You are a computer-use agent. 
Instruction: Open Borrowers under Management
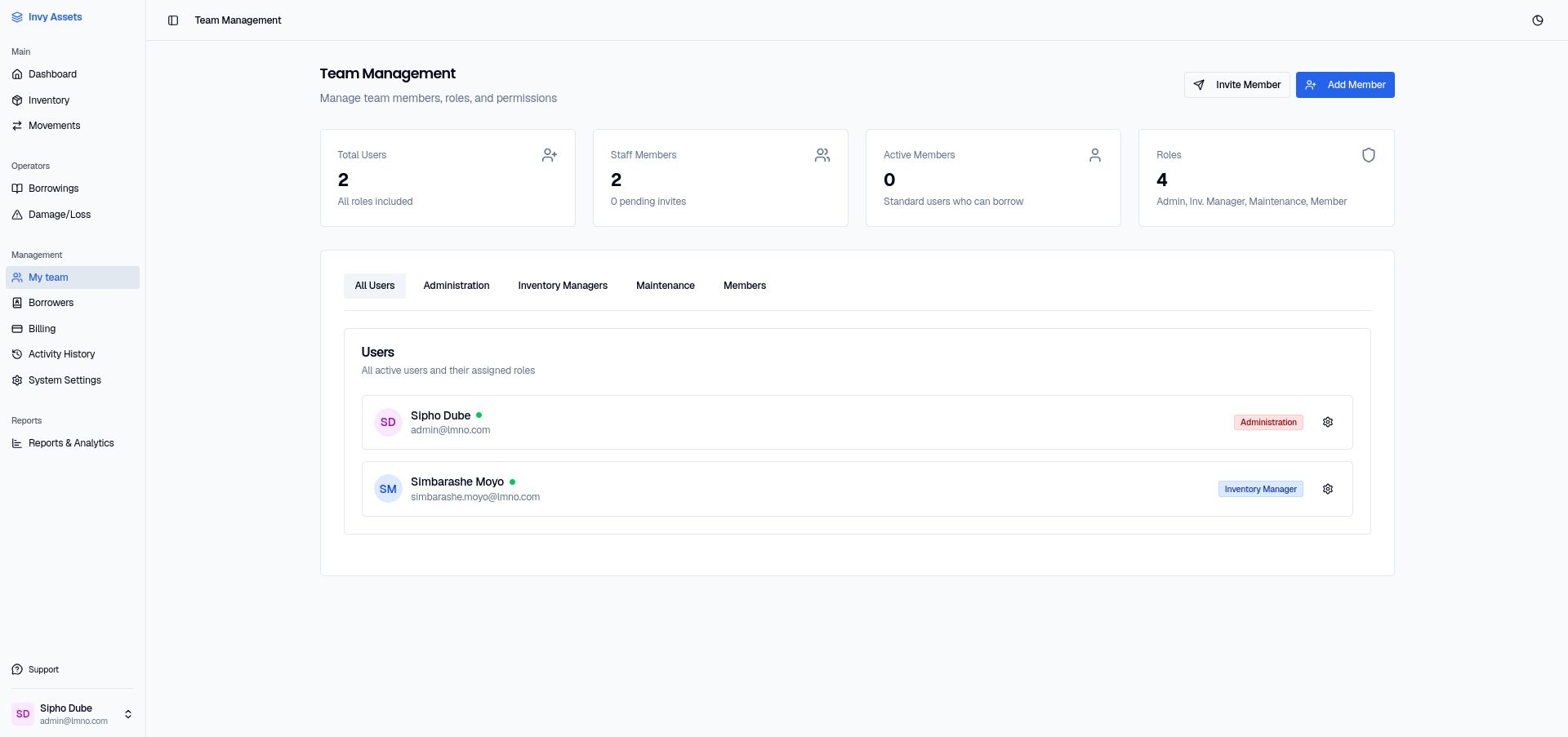click(x=73, y=303)
